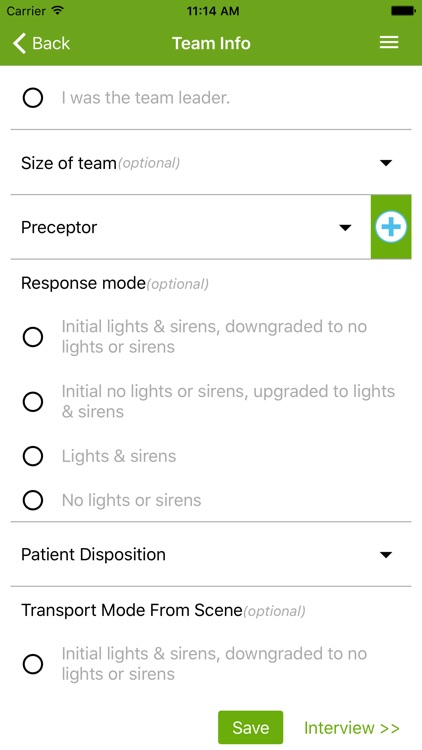
Task: Tap the Patient Disposition field label
Action: click(93, 554)
